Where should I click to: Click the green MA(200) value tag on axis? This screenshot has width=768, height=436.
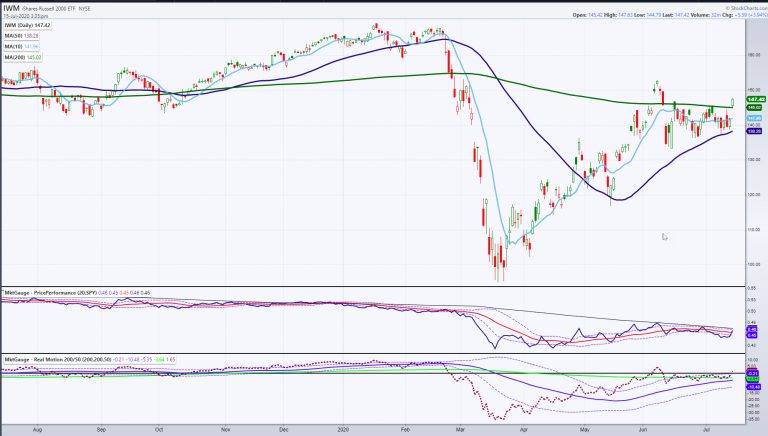[754, 107]
